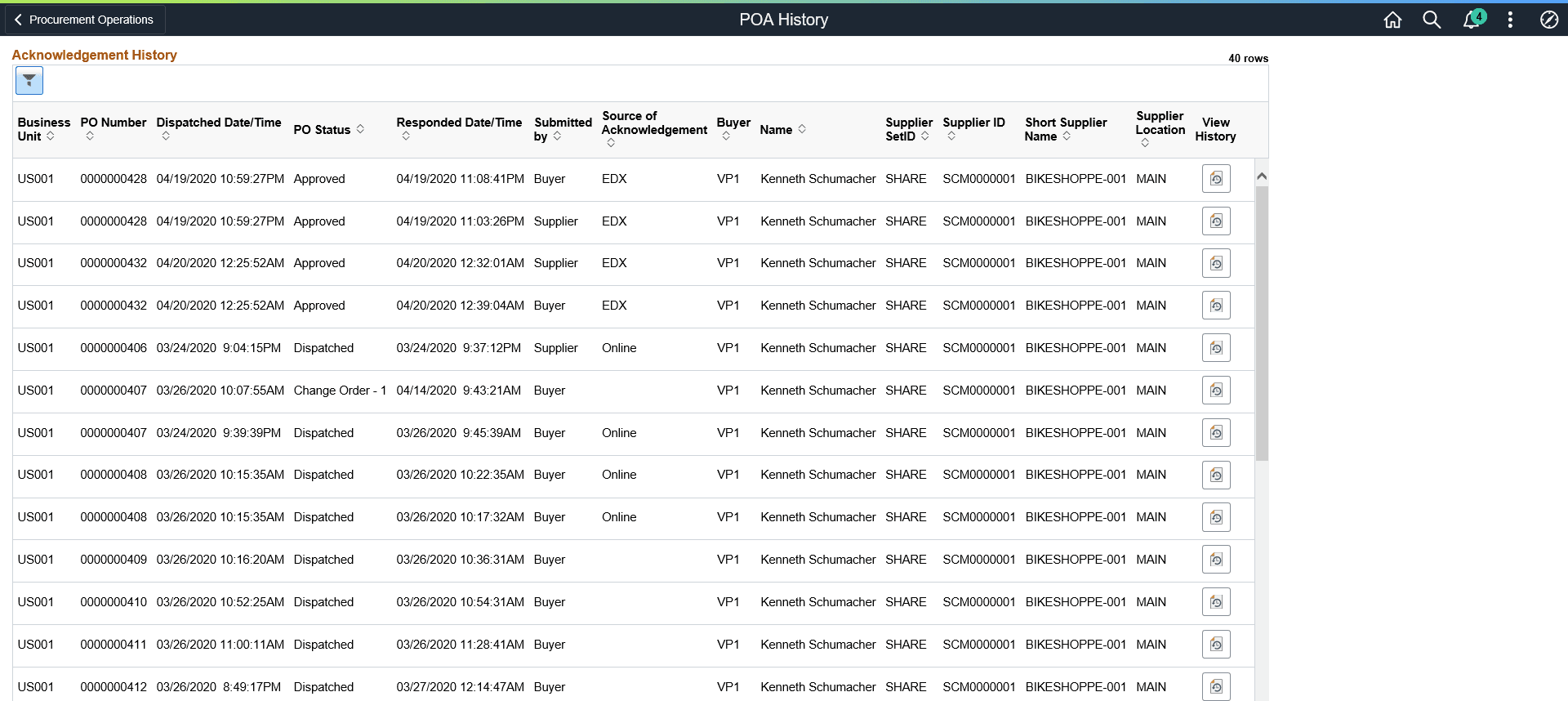Click the vertical scrollbar thumb of the grid
The width and height of the screenshot is (1568, 701).
1262,324
